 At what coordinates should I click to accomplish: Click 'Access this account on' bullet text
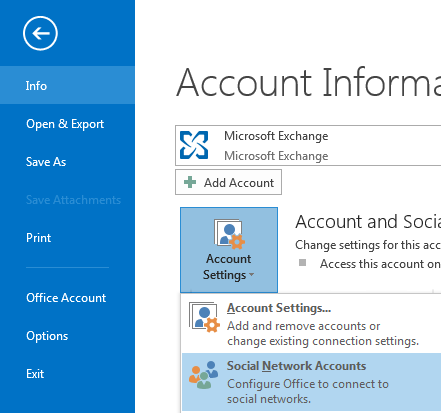(380, 264)
